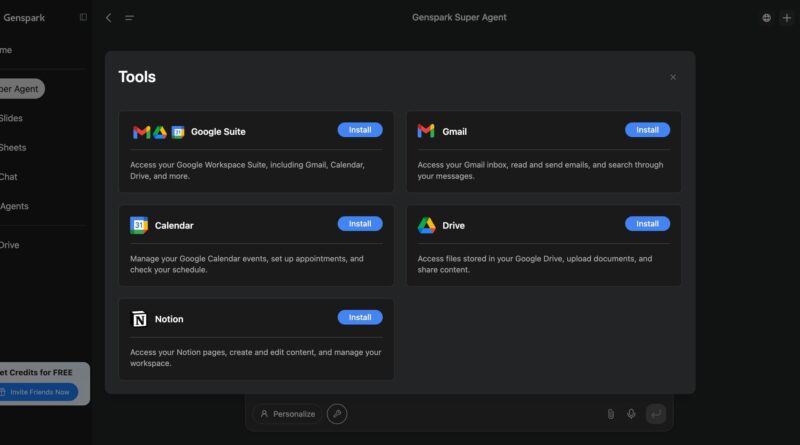Click the Calendar icon in Google Suite card
Screen dimensions: 800x445
coord(178,132)
